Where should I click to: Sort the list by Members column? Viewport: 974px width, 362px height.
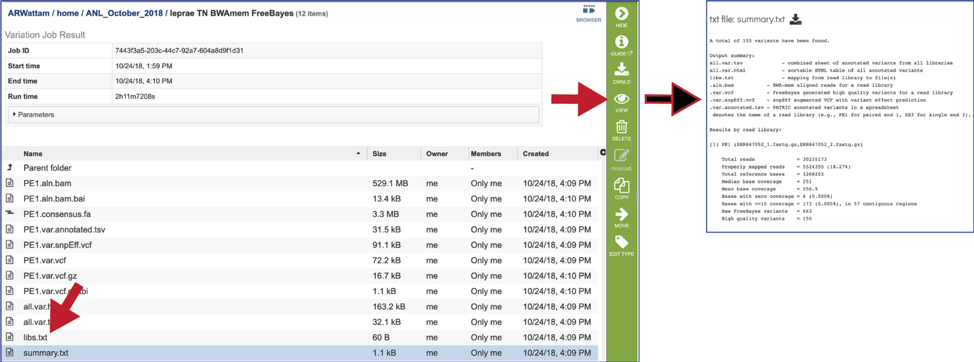pos(486,153)
